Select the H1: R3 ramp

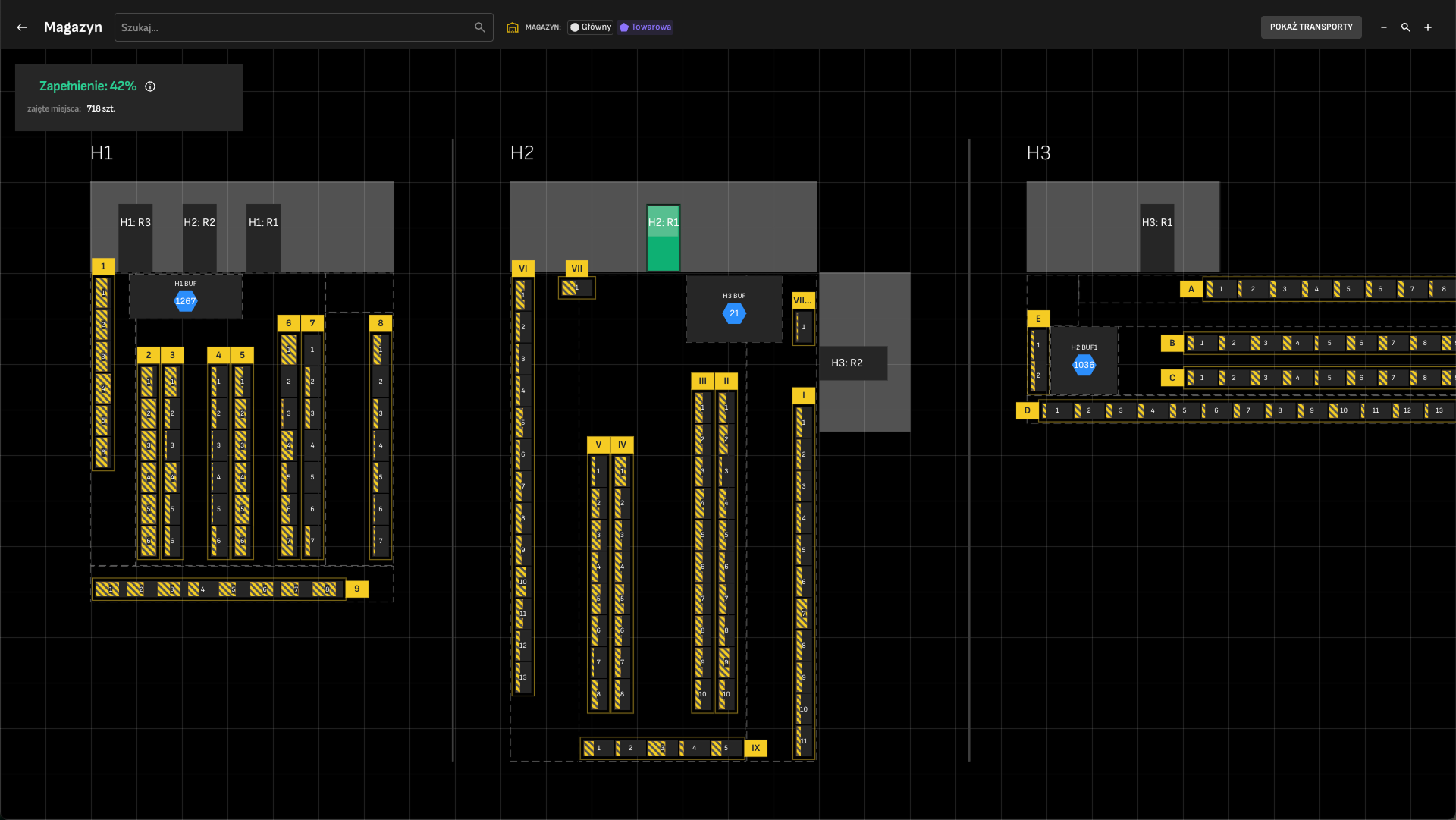click(x=135, y=238)
